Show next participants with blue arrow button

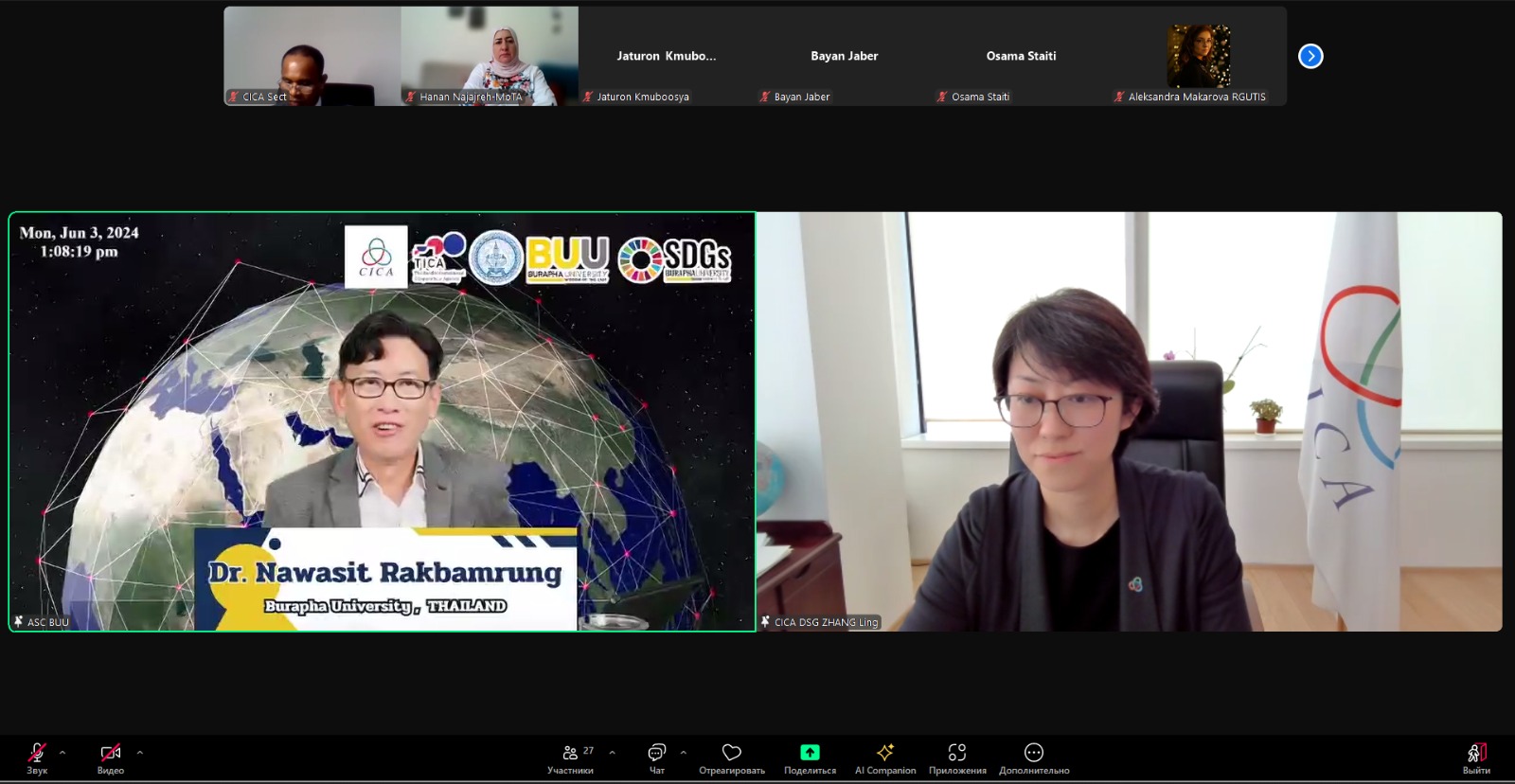point(1310,56)
